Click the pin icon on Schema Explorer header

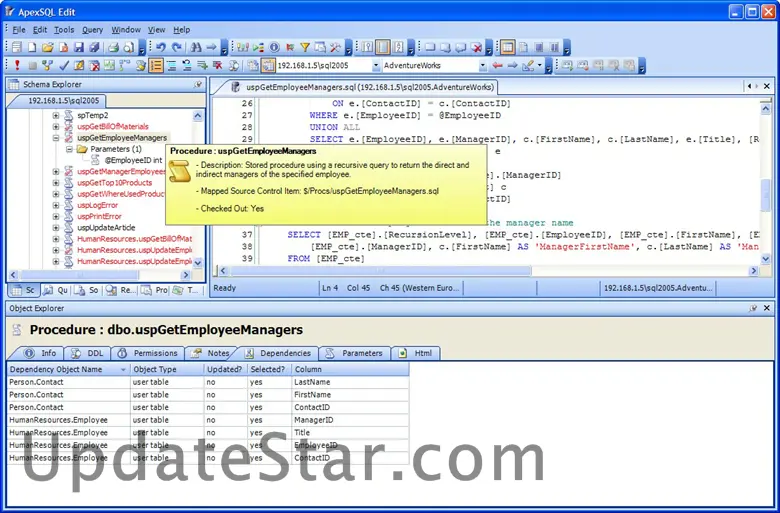coord(198,85)
